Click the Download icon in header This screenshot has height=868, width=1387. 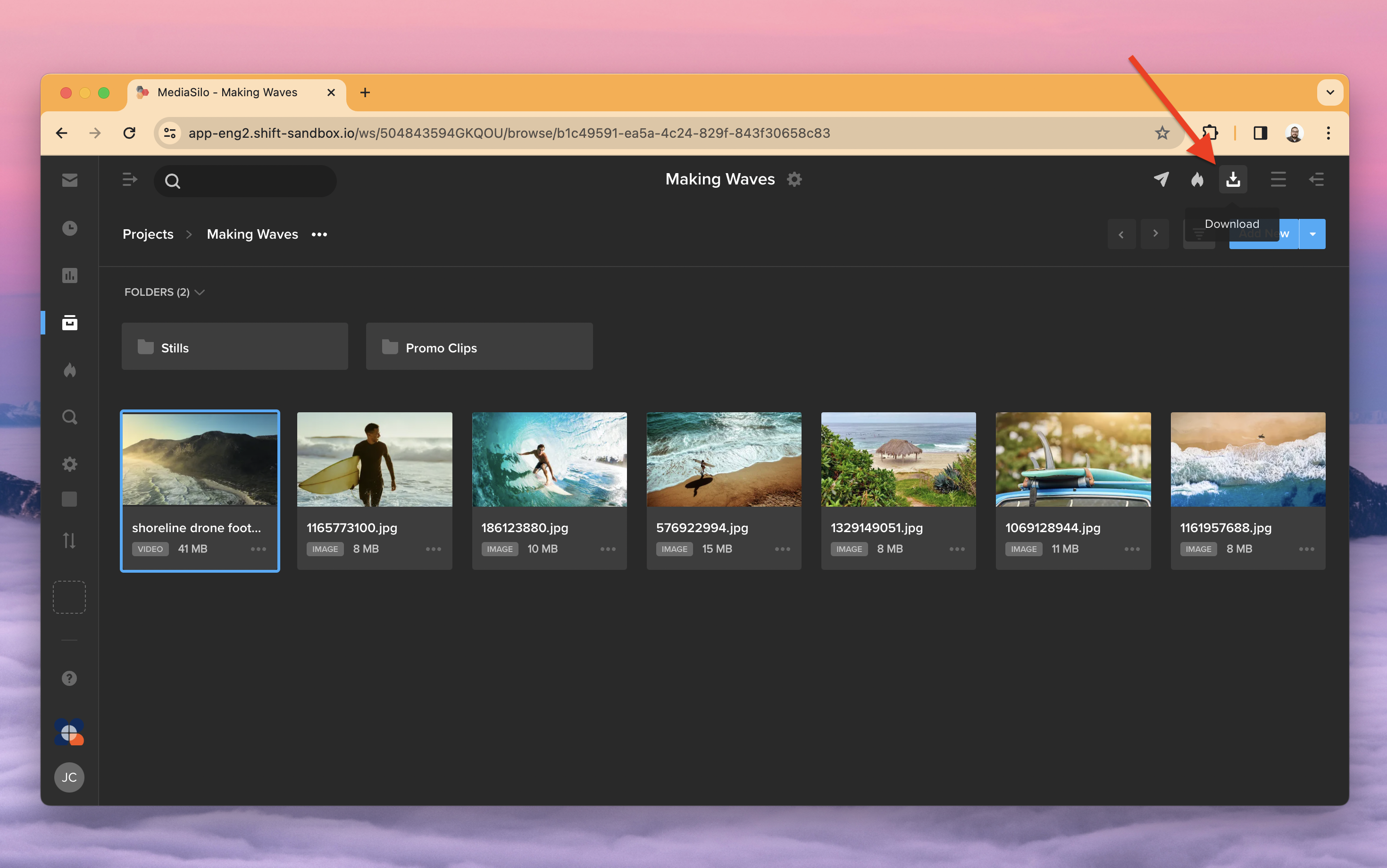[x=1233, y=180]
